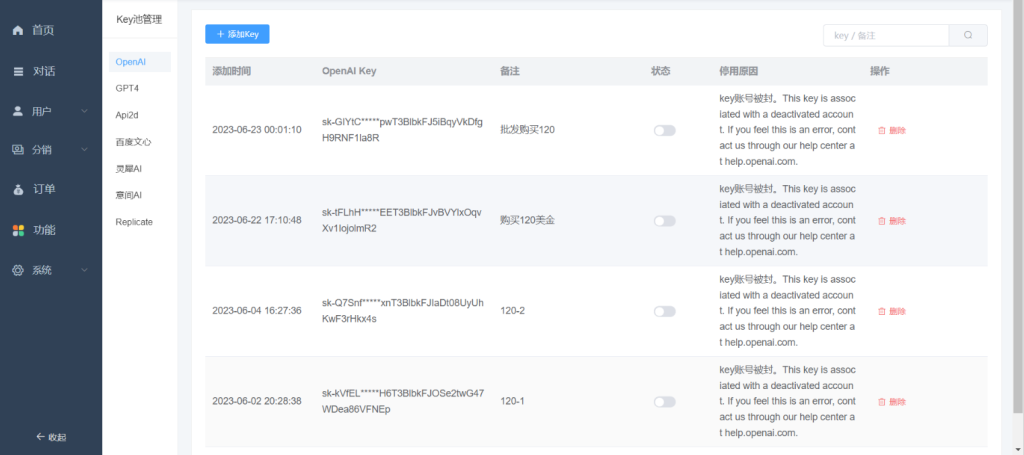Enable the status switch for 120-1
The height and width of the screenshot is (455, 1024).
tap(664, 401)
